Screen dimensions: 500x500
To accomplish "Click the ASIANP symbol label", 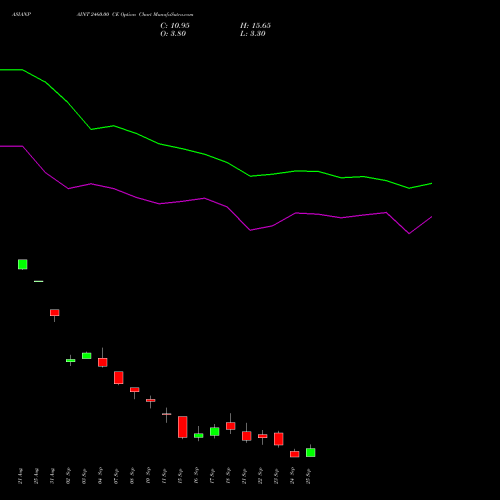I will coord(22,15).
